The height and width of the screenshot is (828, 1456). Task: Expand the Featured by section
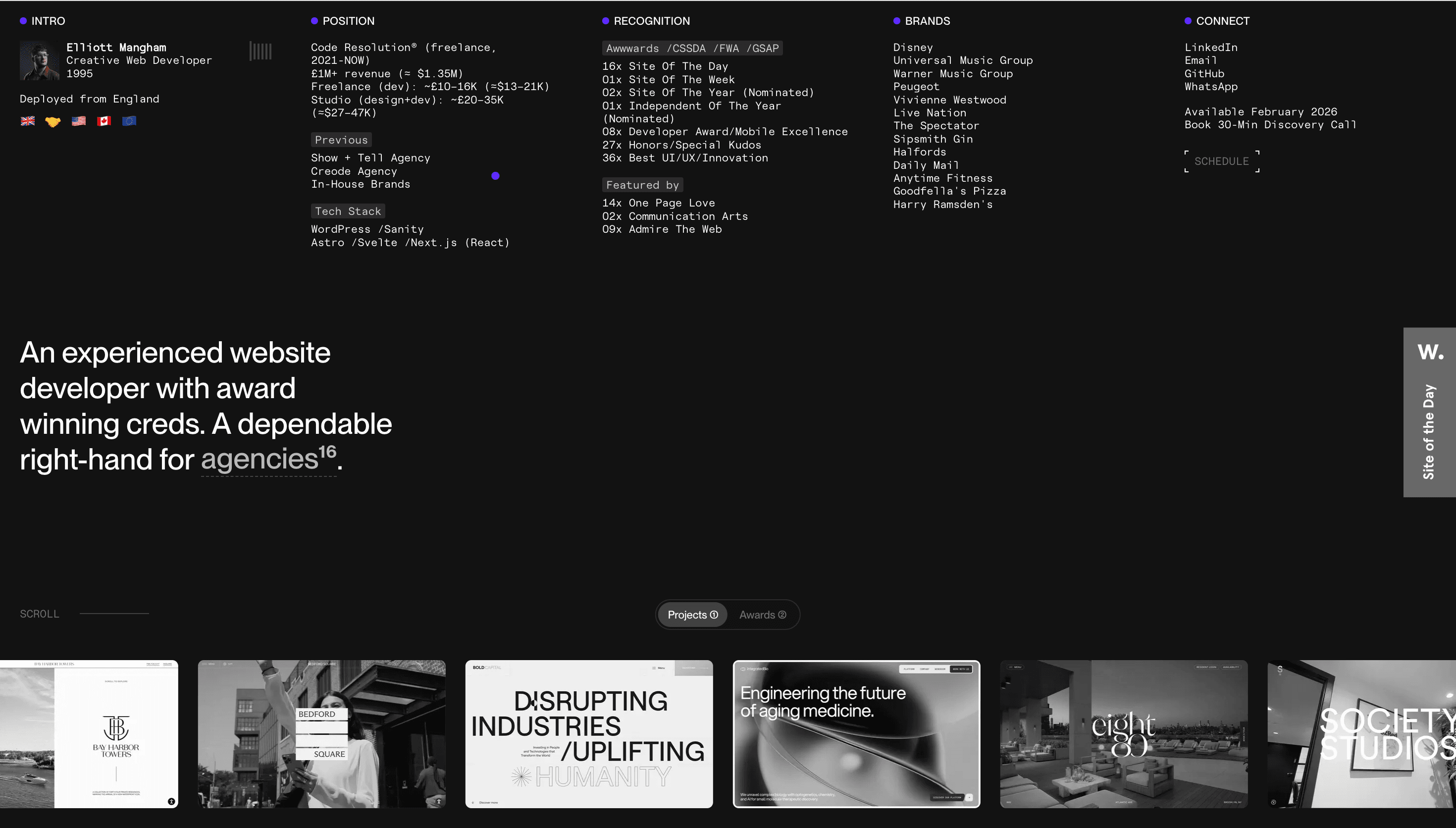[642, 185]
